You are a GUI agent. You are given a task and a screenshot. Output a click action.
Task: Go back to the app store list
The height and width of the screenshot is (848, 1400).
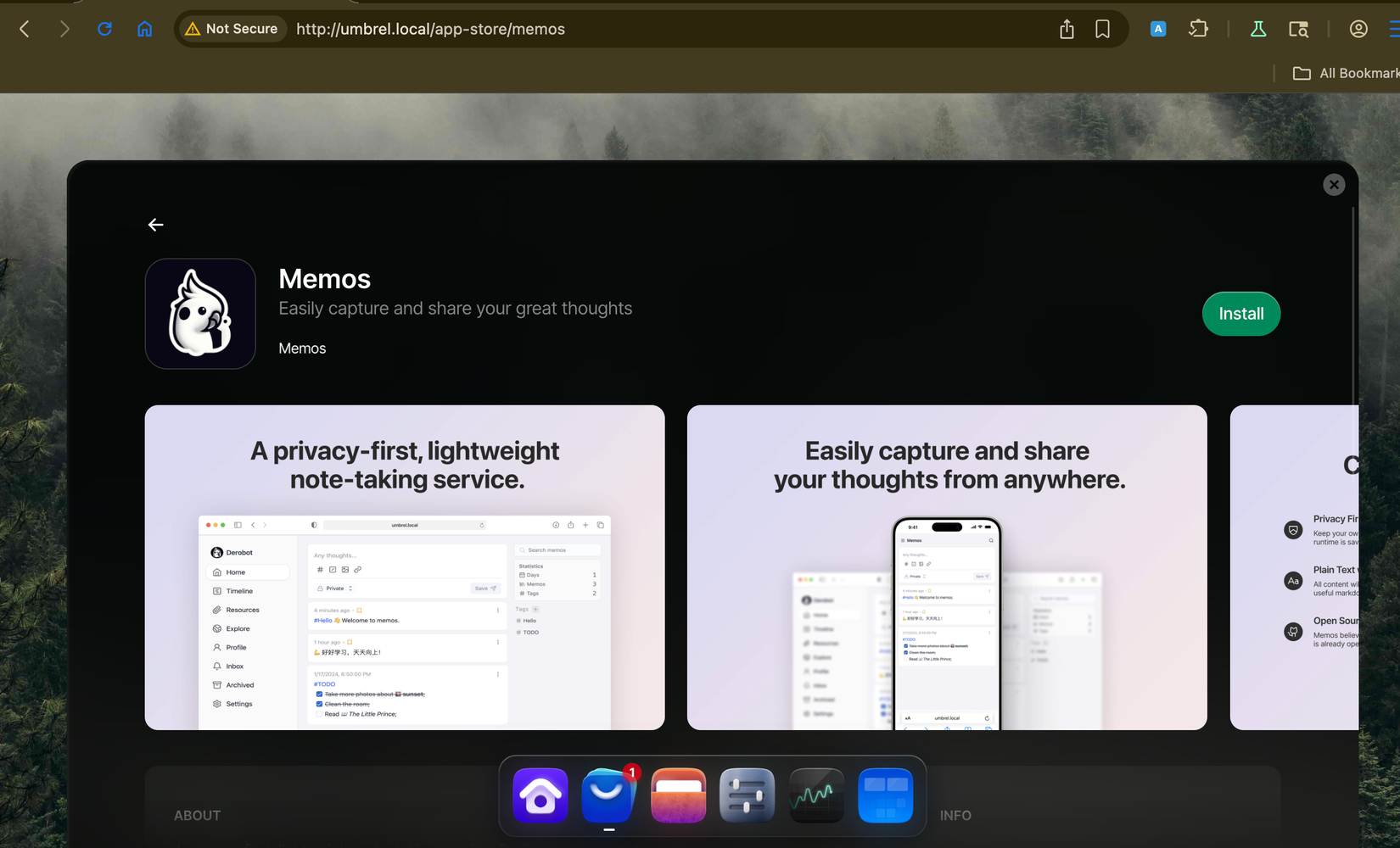pos(155,225)
